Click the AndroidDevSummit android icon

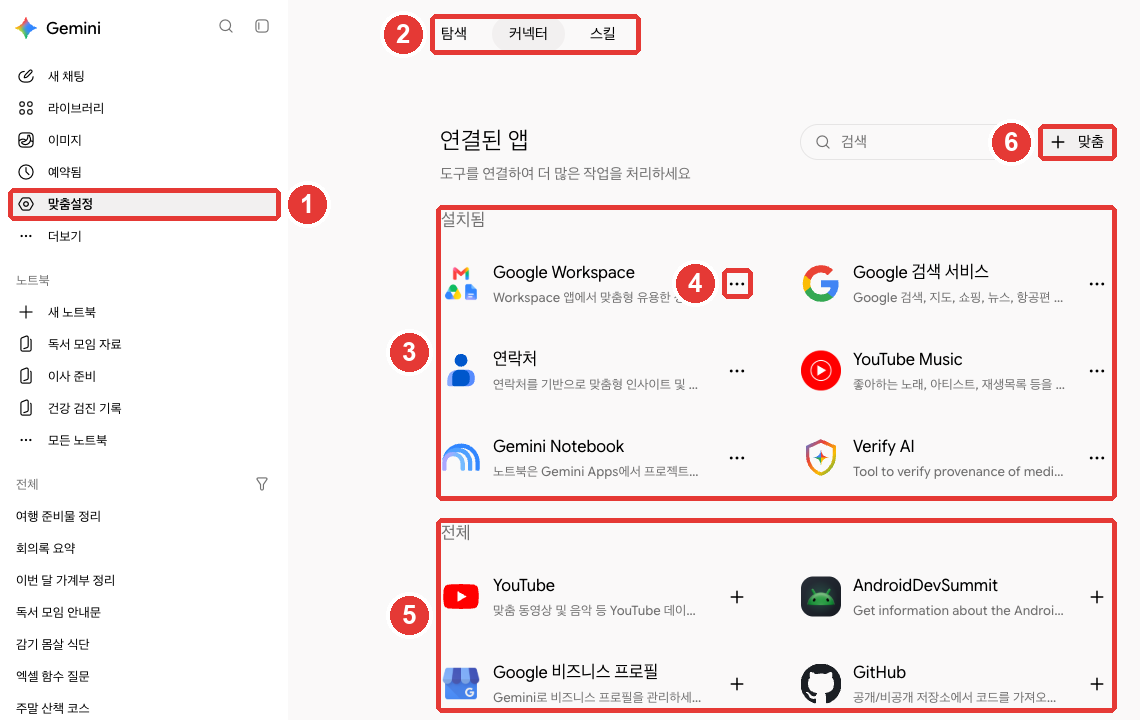821,596
